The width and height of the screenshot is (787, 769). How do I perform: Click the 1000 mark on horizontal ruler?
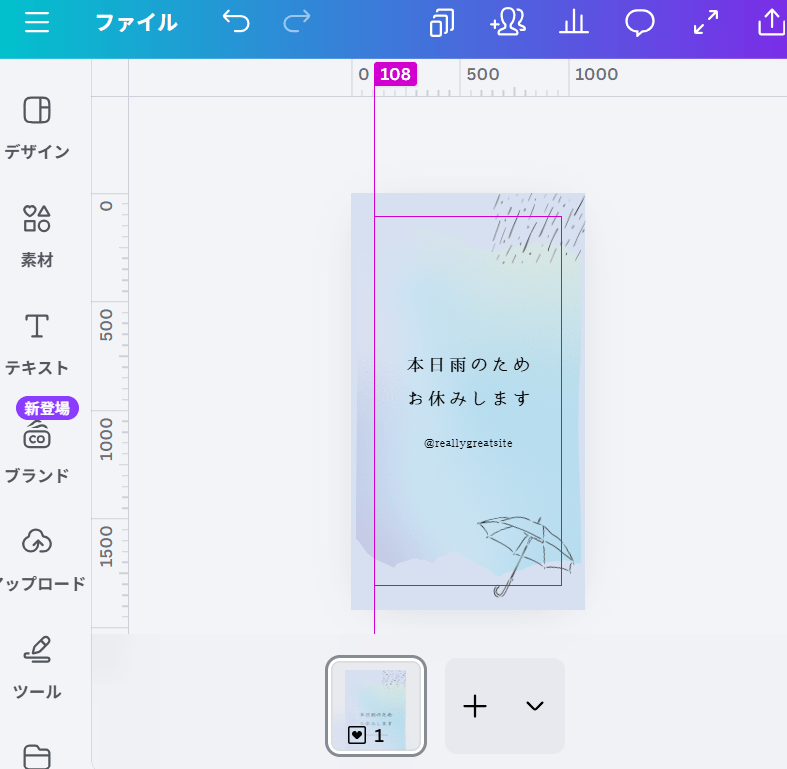tap(596, 74)
